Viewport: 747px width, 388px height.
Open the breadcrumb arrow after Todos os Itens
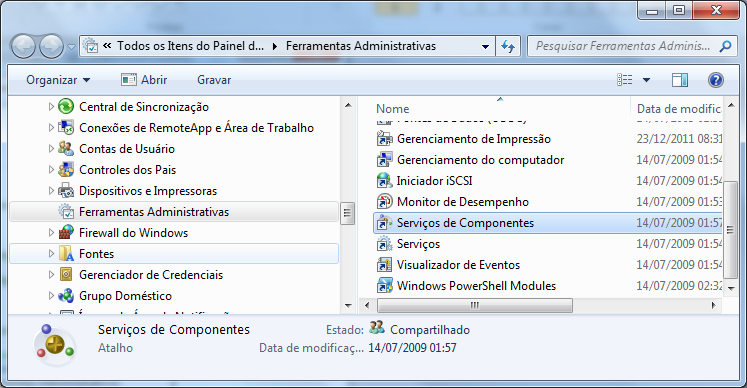[x=275, y=46]
